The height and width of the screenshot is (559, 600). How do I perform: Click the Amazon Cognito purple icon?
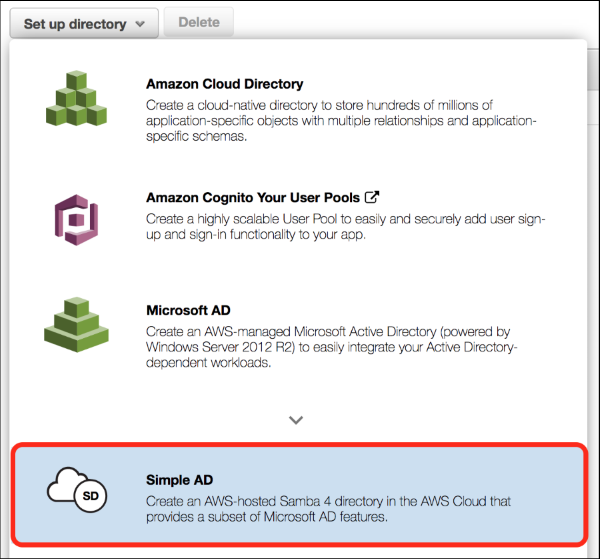click(76, 220)
